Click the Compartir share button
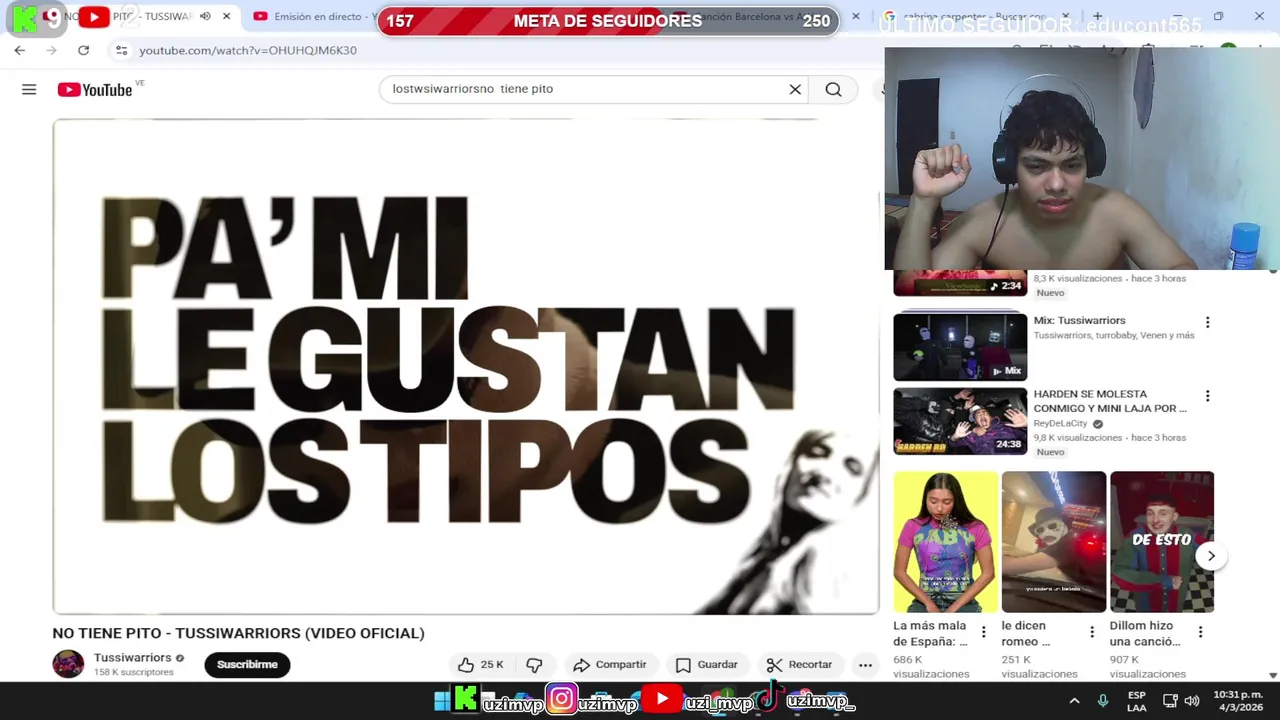Image resolution: width=1280 pixels, height=720 pixels. pos(609,664)
